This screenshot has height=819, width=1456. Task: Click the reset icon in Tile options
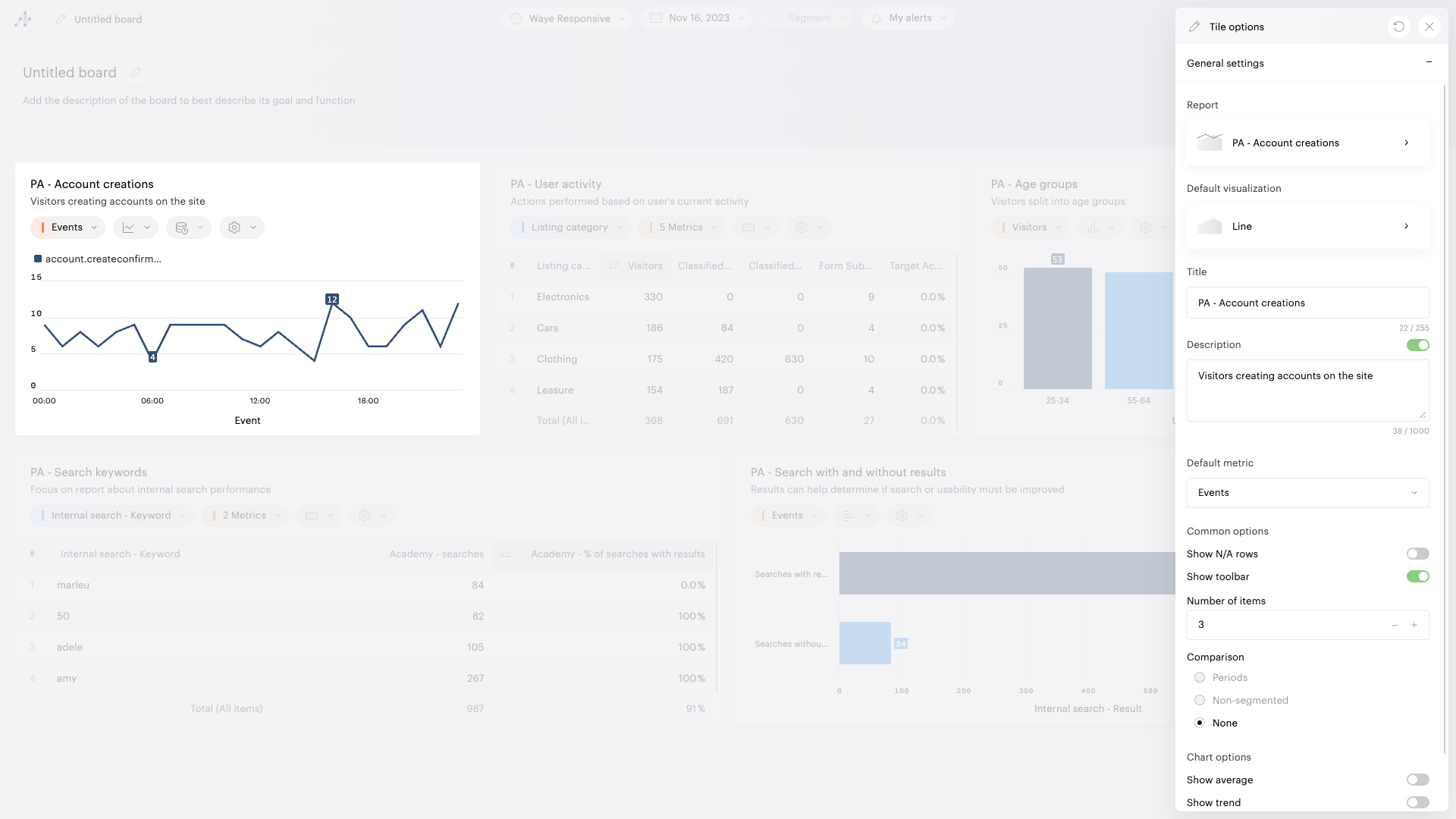pos(1399,27)
